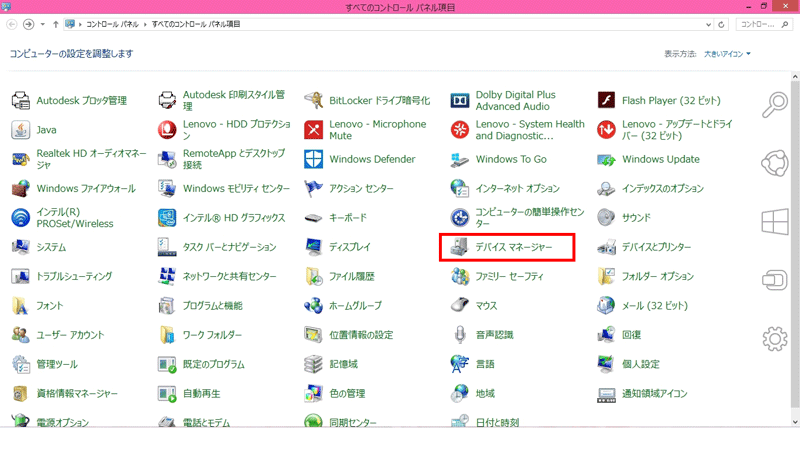
Task: Open the Share charm
Action: 774,163
